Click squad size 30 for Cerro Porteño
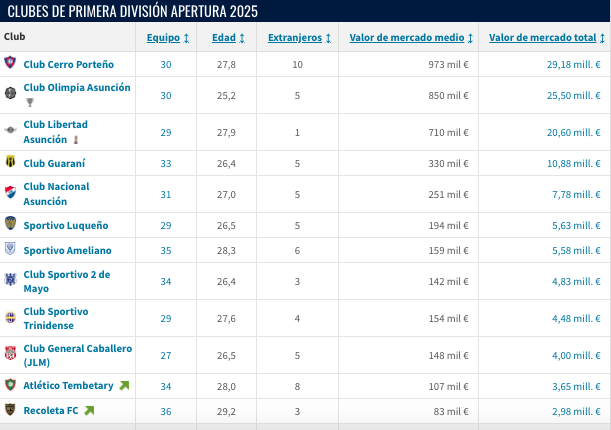Viewport: 611px width, 430px height. click(166, 65)
